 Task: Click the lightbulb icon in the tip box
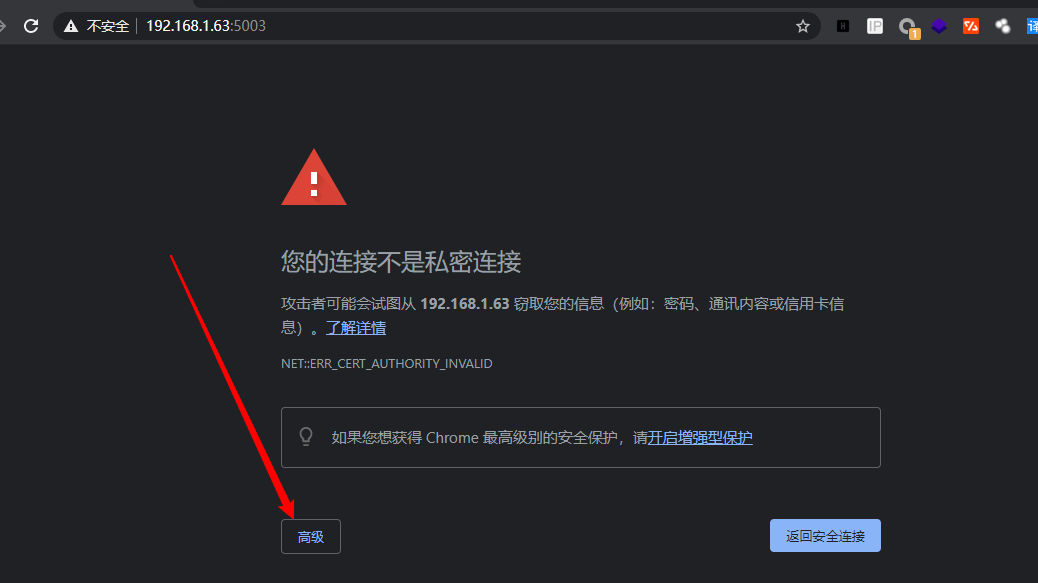(x=306, y=437)
